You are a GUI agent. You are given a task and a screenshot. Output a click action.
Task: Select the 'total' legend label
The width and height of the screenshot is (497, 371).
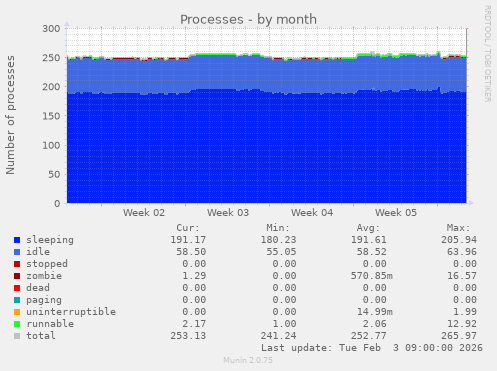41,336
